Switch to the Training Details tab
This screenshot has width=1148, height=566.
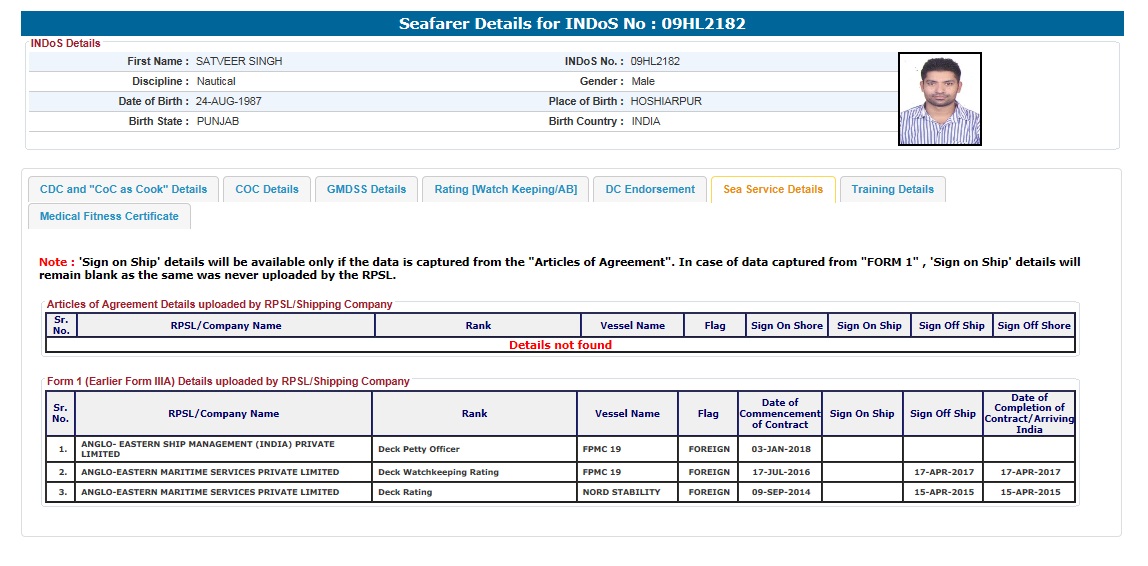892,189
